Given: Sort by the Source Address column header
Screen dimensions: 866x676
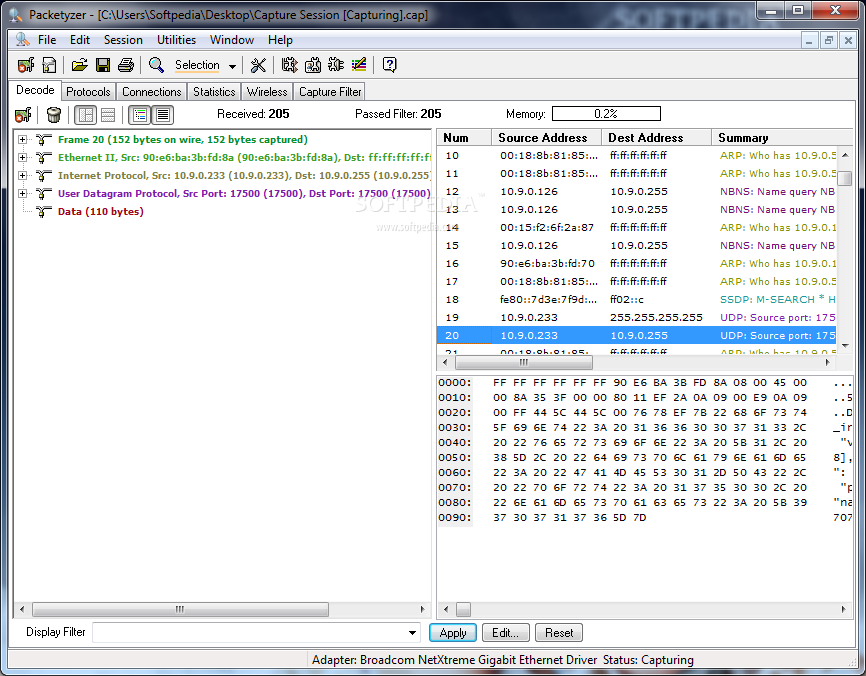Looking at the screenshot, I should pyautogui.click(x=546, y=138).
